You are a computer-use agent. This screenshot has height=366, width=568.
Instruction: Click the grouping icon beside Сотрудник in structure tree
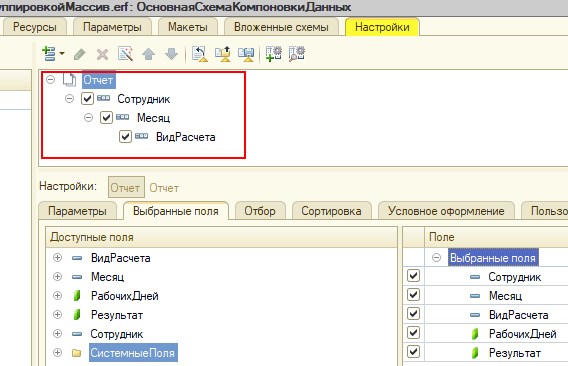click(104, 98)
